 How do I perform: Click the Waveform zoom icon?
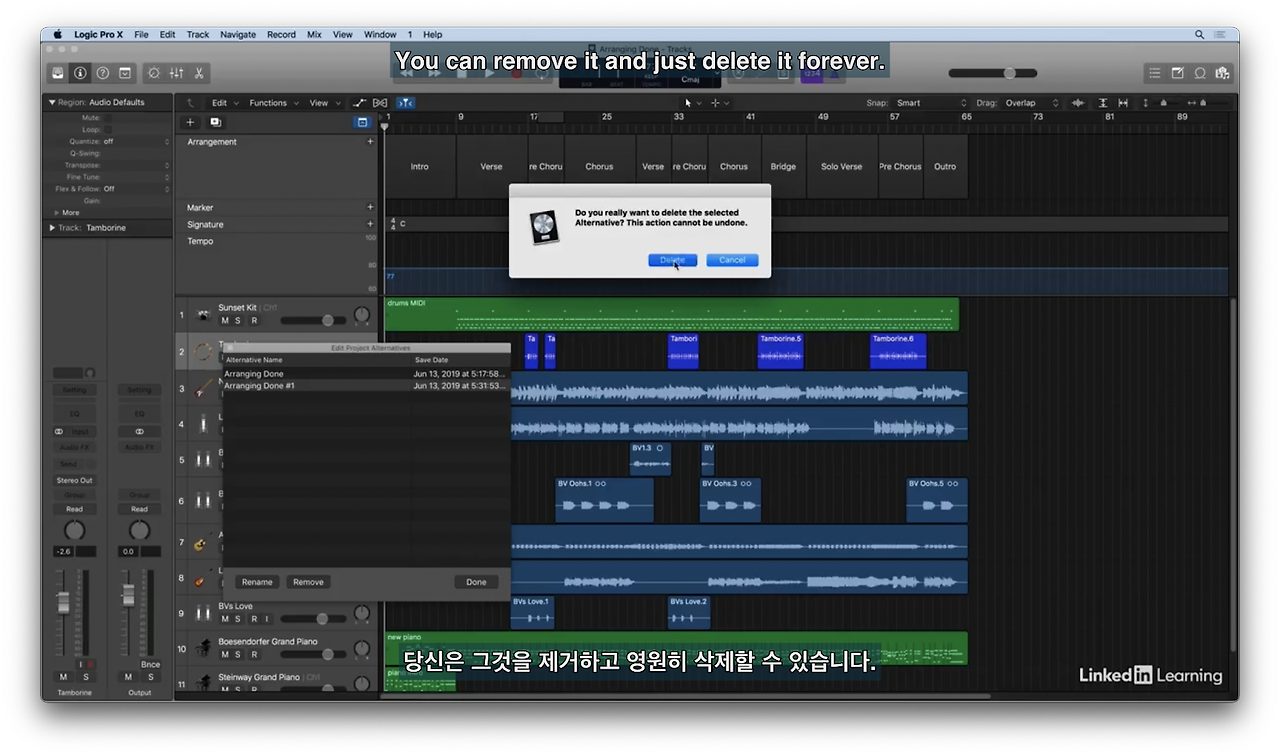pos(1078,103)
